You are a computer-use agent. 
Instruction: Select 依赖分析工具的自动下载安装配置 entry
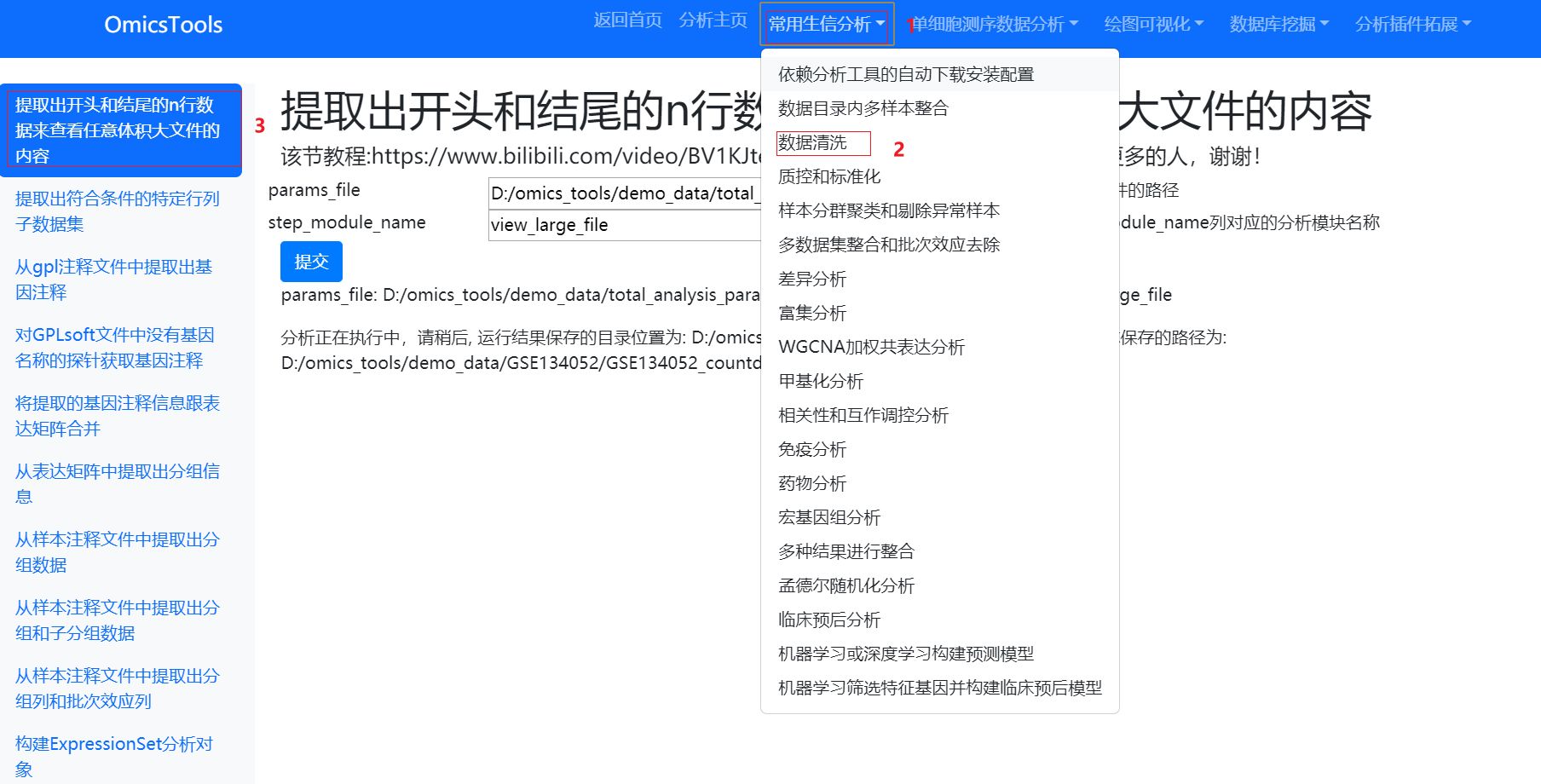tap(905, 74)
